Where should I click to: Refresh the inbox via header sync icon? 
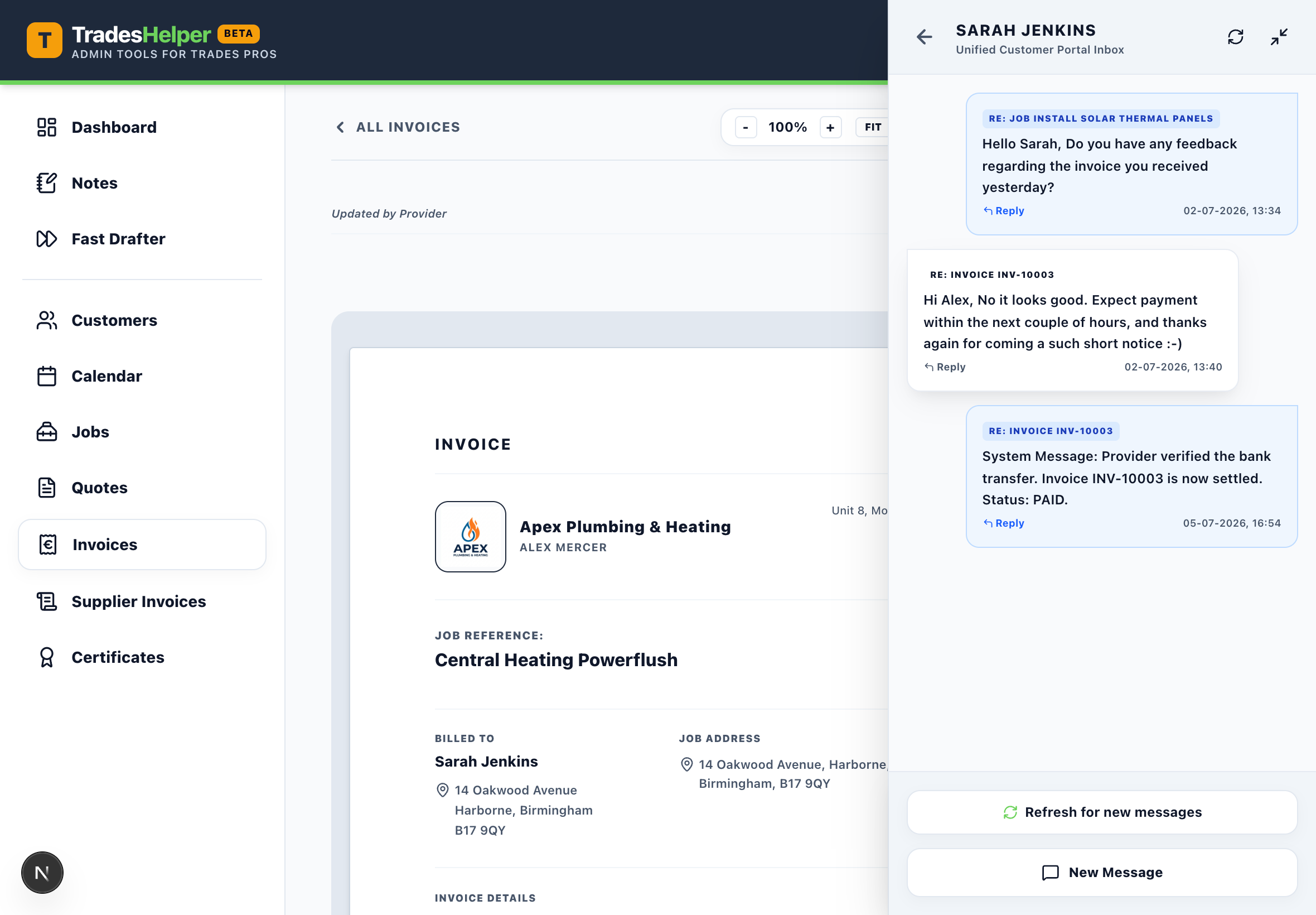click(x=1236, y=37)
